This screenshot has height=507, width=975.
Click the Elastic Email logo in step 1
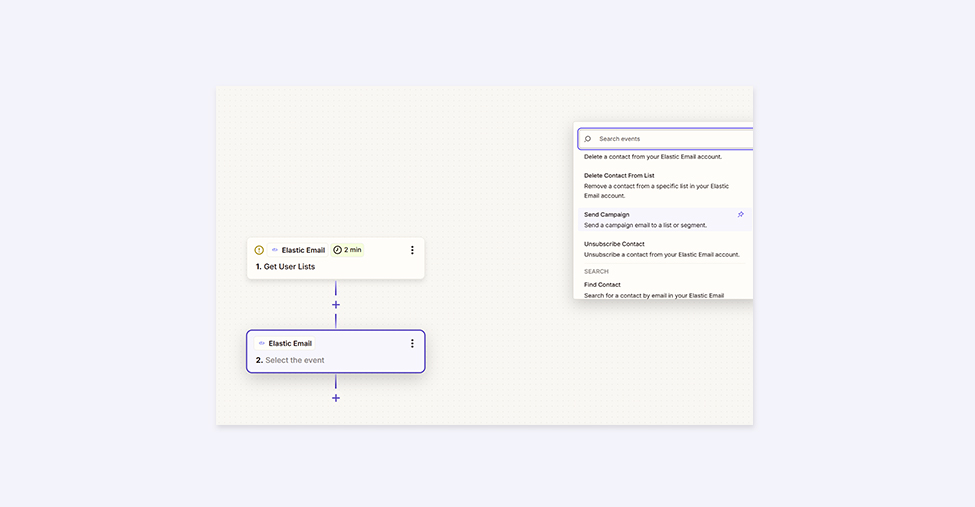[x=275, y=250]
